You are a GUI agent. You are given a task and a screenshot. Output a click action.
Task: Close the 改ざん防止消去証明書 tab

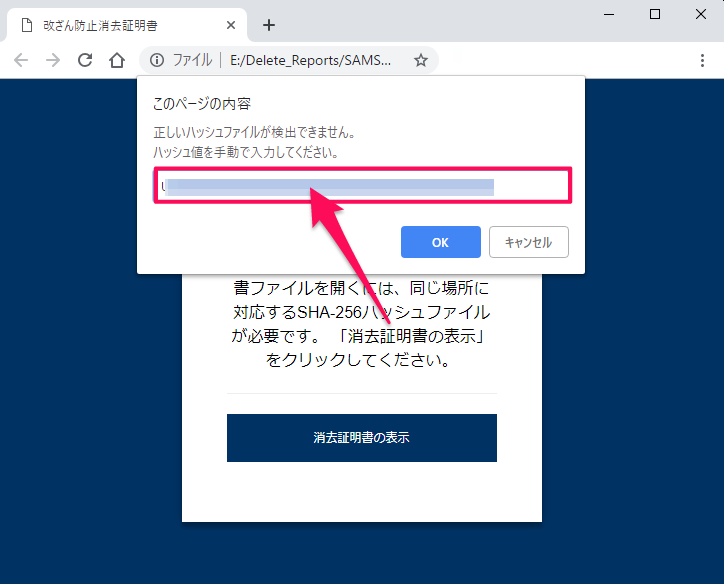pyautogui.click(x=229, y=25)
